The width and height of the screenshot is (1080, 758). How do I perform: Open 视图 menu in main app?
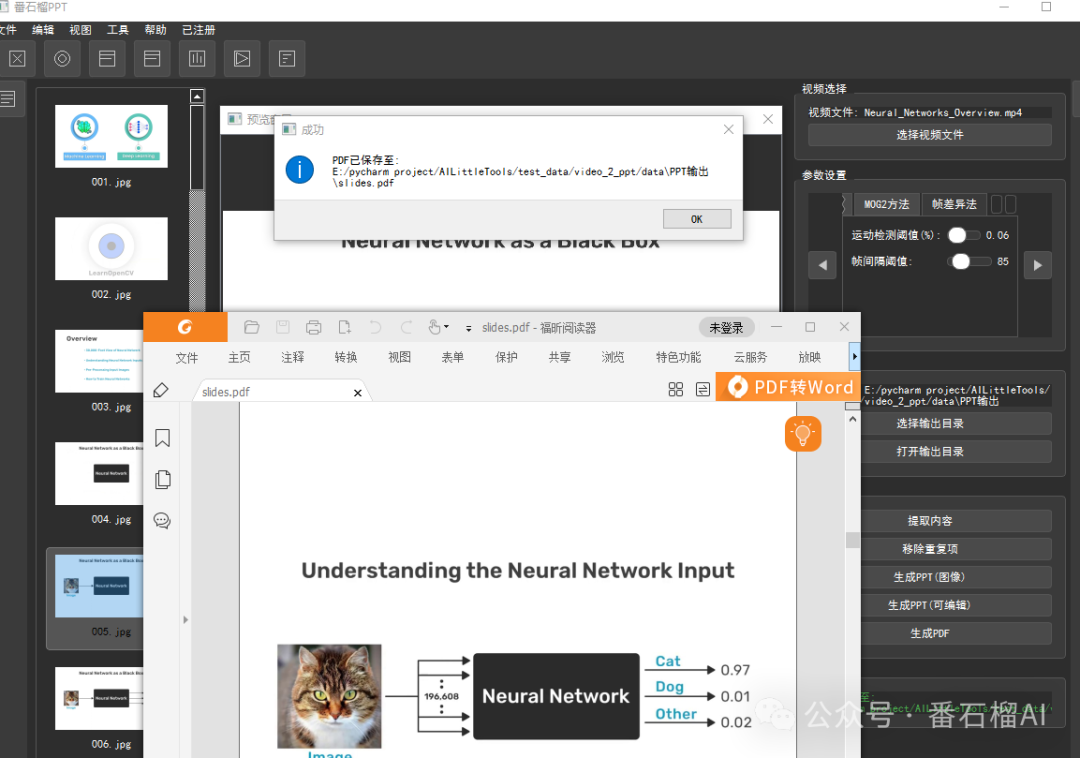80,30
